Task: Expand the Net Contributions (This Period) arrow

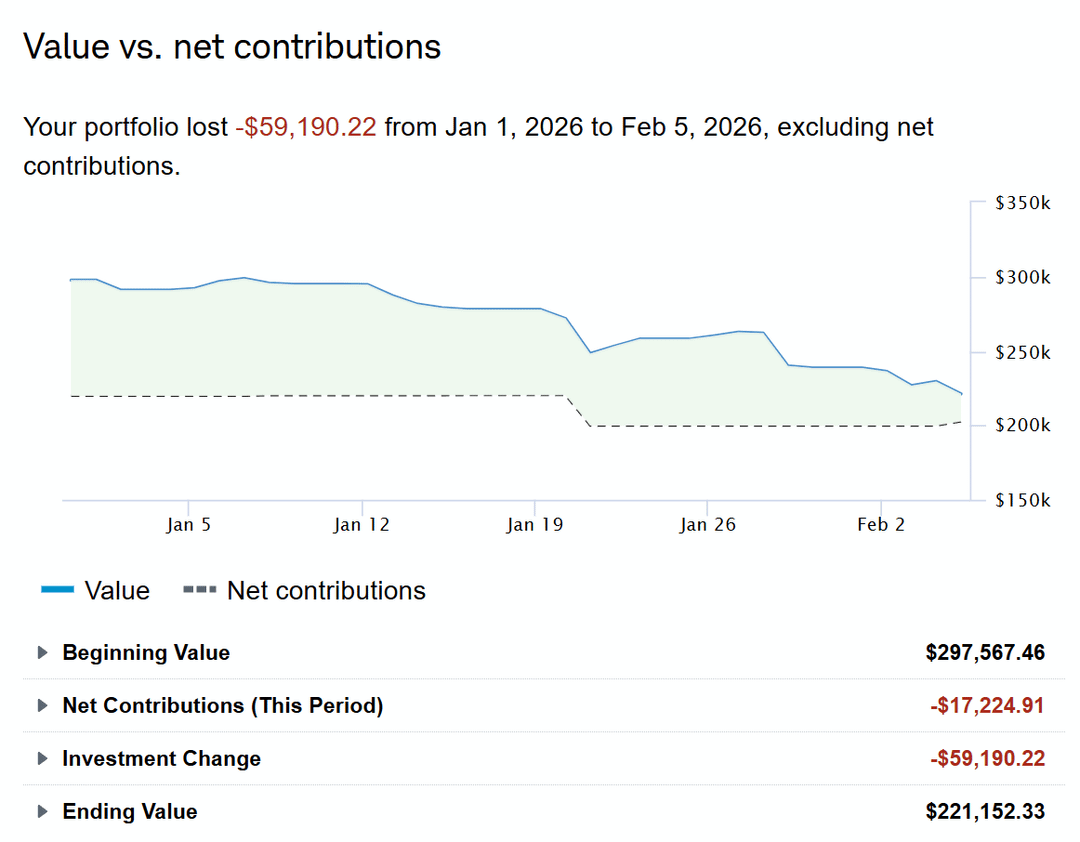Action: (x=42, y=706)
